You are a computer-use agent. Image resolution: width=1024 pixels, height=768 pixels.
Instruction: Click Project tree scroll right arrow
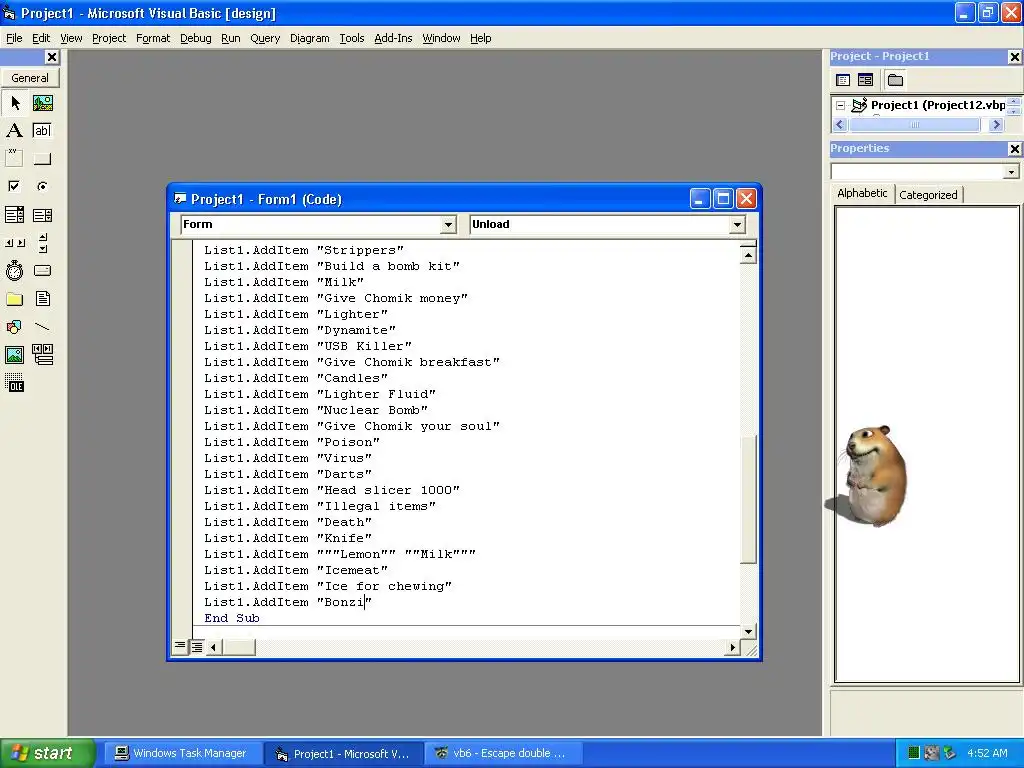pos(996,124)
